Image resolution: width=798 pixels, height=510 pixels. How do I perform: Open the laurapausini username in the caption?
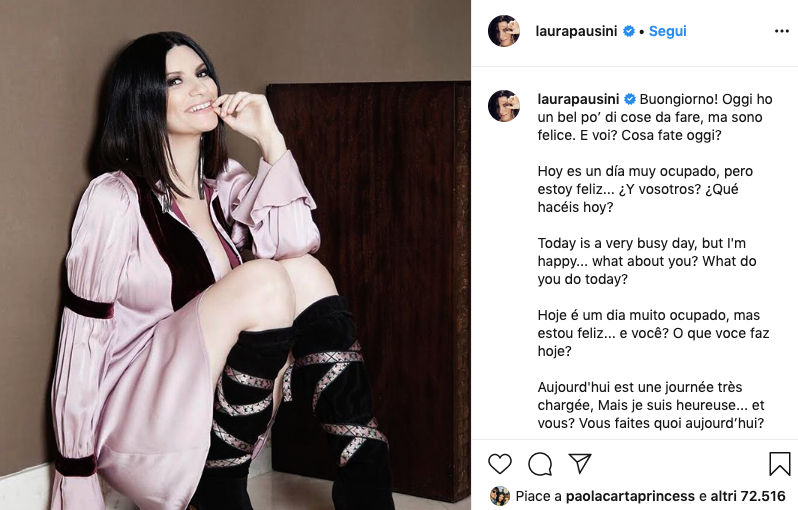tap(578, 99)
